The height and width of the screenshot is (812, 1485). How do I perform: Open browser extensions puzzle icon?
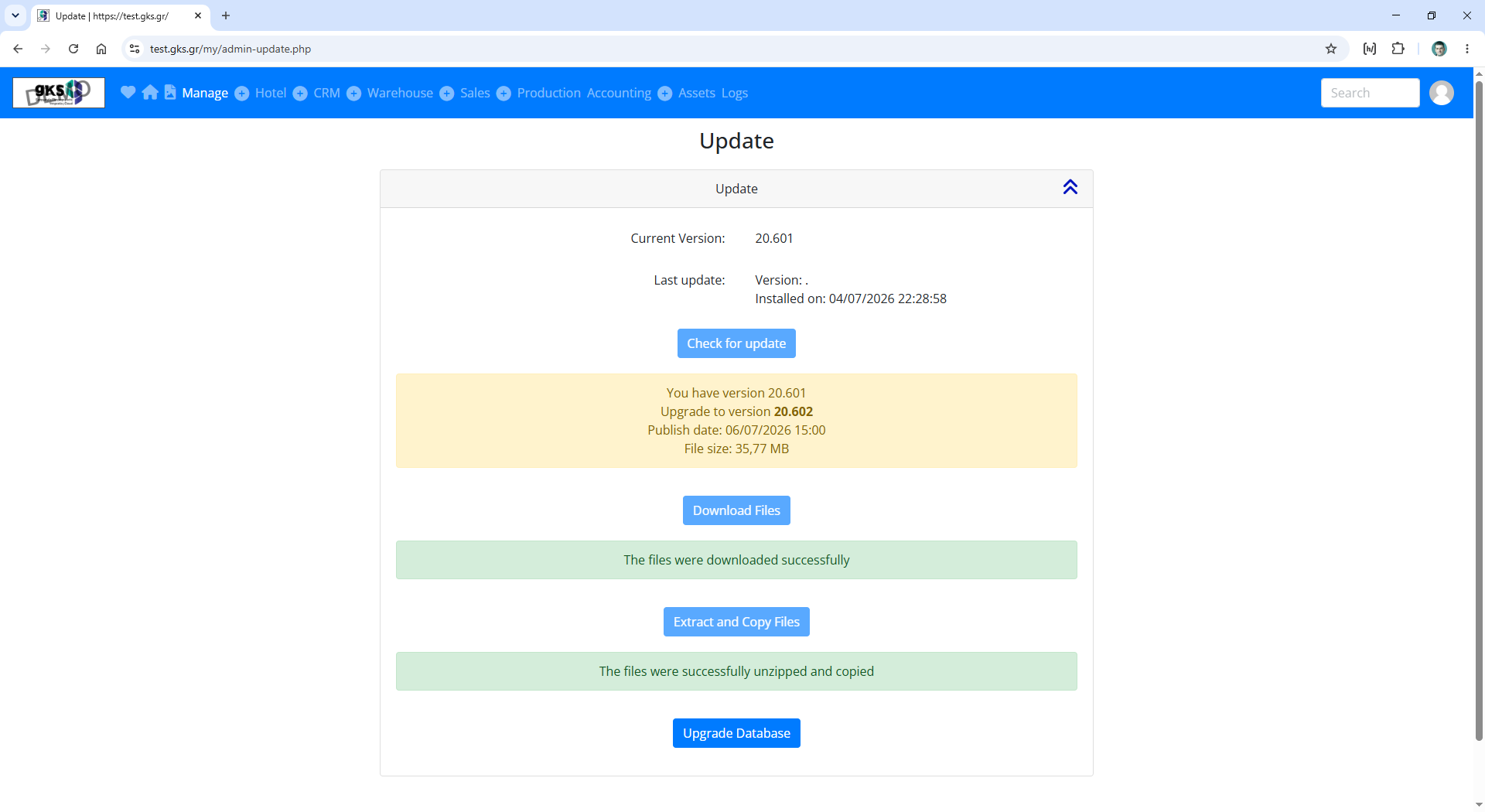tap(1398, 49)
